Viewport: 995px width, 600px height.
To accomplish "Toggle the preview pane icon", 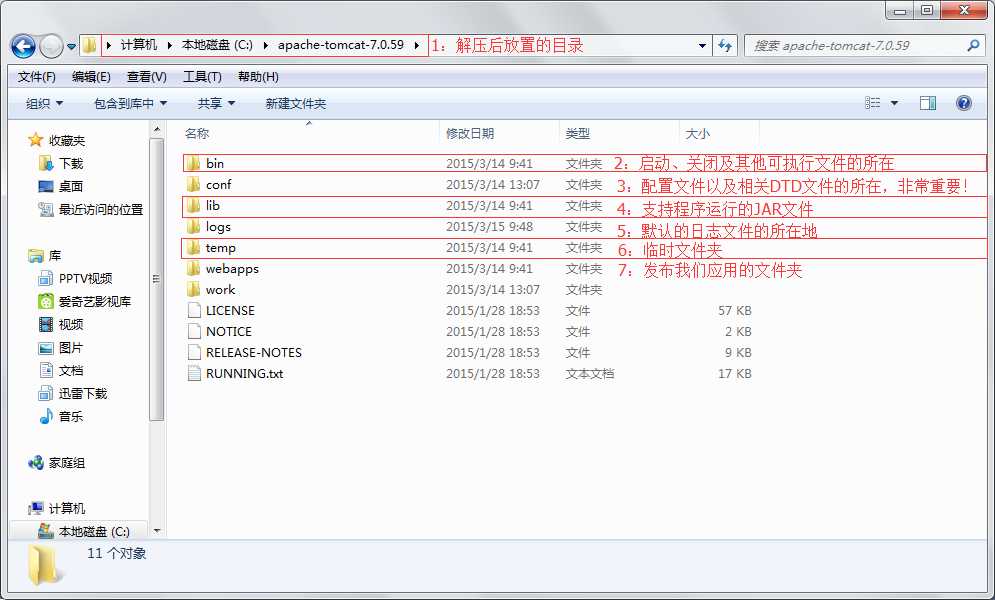I will [x=928, y=103].
